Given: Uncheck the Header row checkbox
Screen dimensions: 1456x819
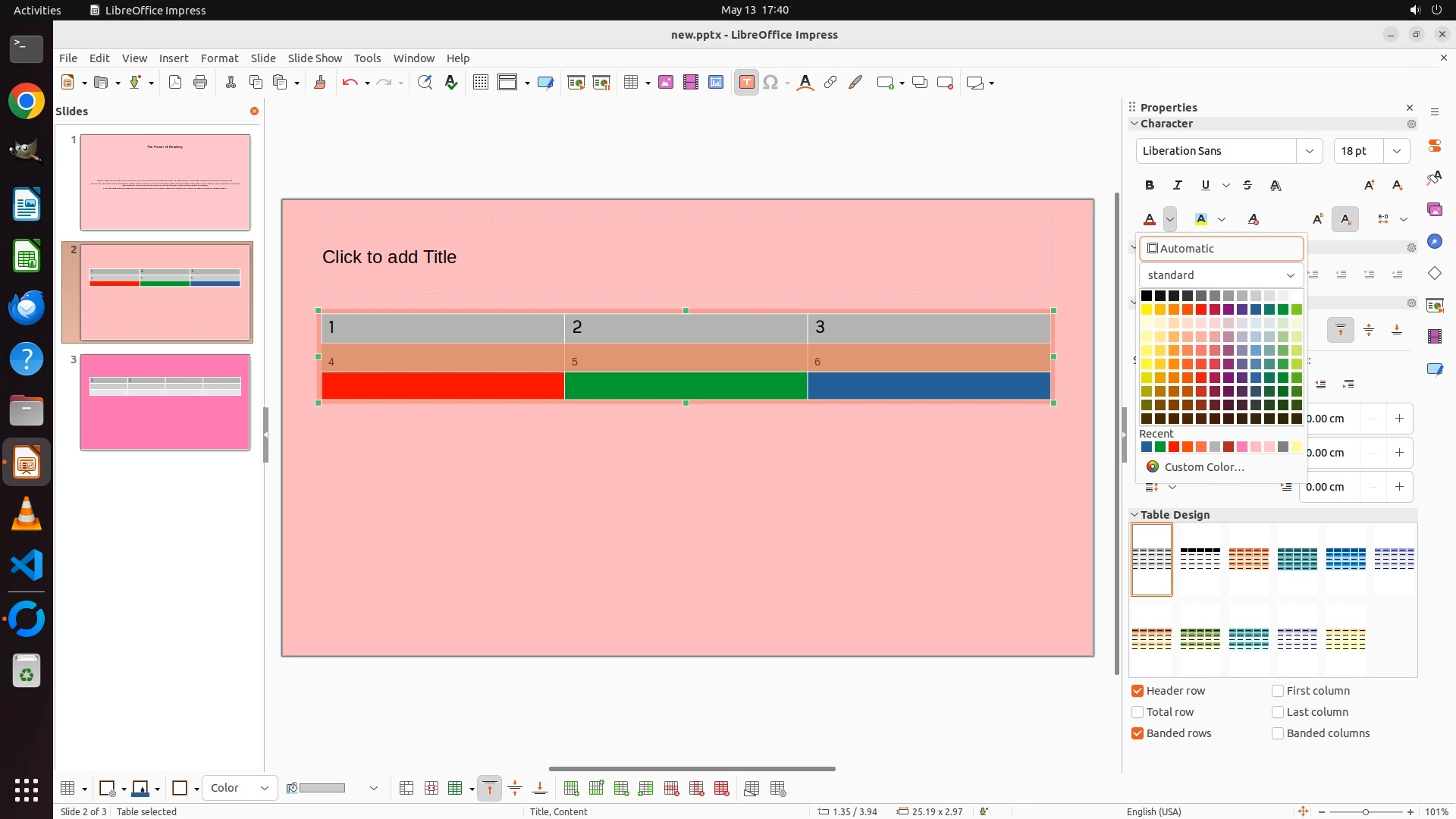Looking at the screenshot, I should (1137, 691).
